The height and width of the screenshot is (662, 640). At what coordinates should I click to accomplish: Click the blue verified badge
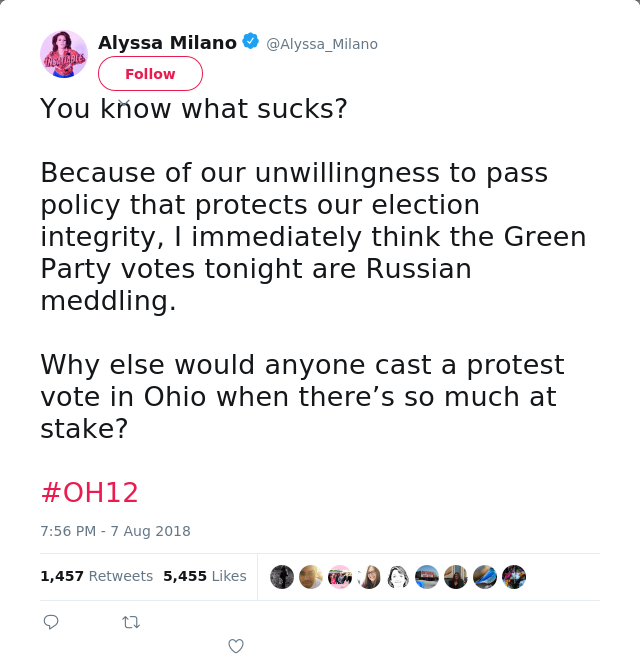coord(250,42)
